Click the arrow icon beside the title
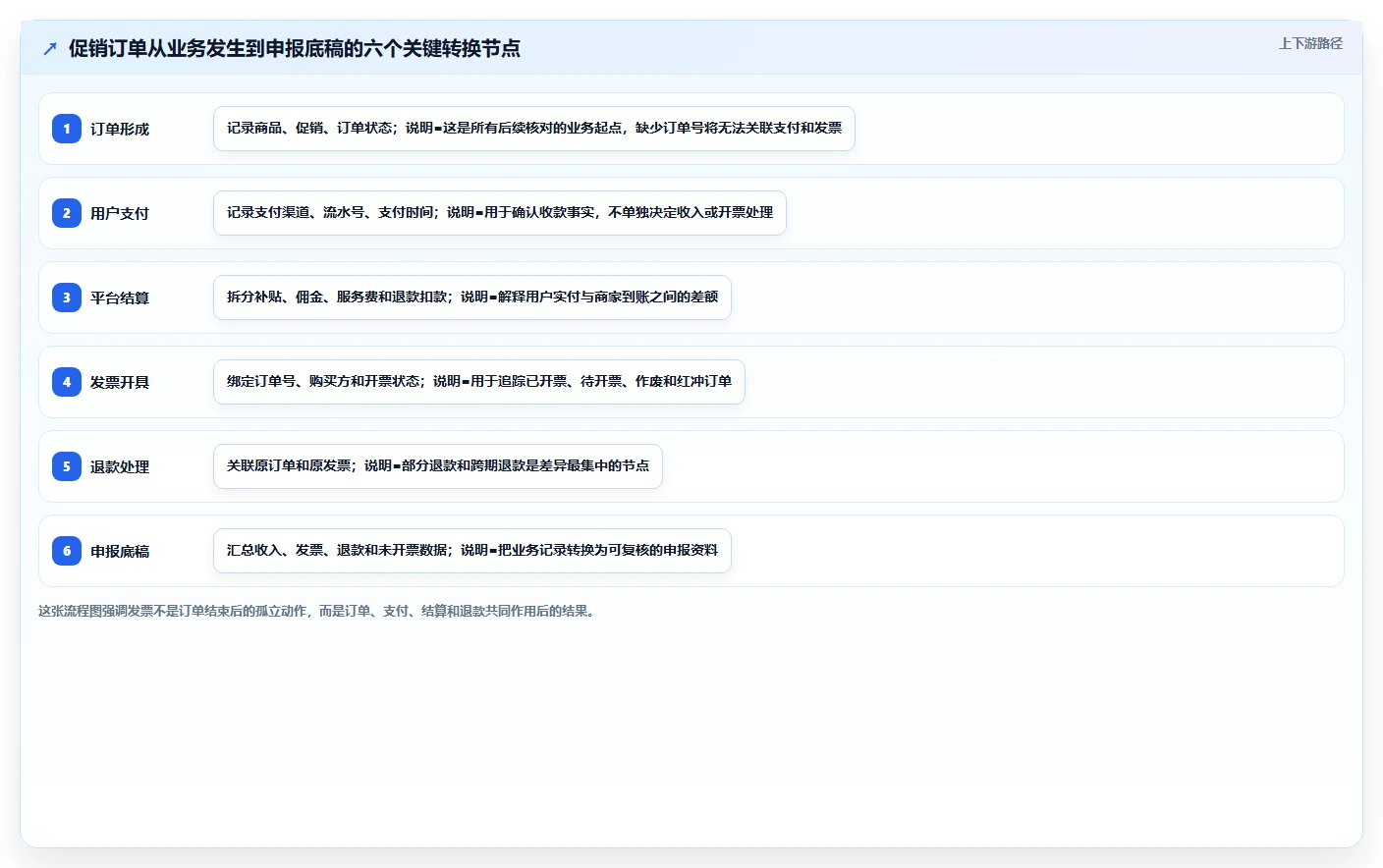Screen dimensions: 1383x868 (x=50, y=48)
